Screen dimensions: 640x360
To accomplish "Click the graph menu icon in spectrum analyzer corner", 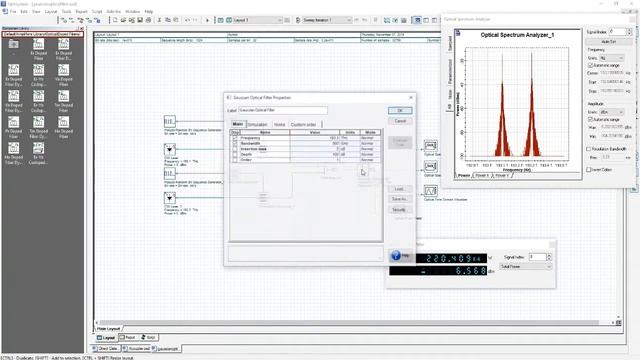I will [x=458, y=33].
